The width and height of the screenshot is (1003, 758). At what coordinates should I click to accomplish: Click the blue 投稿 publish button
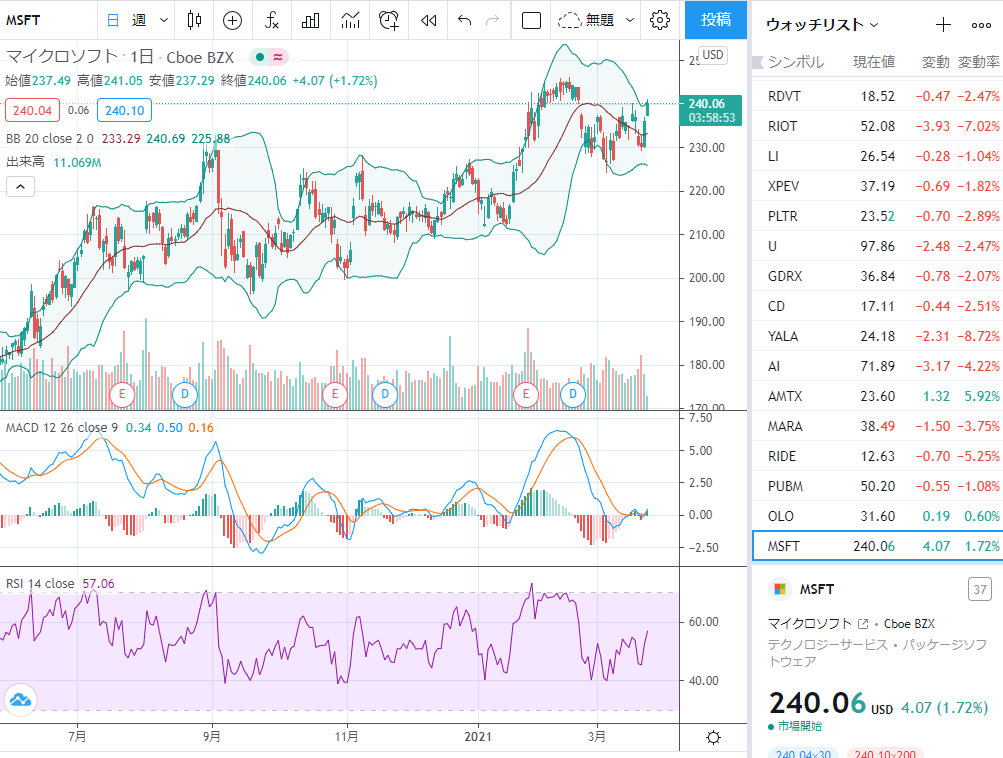pos(716,20)
